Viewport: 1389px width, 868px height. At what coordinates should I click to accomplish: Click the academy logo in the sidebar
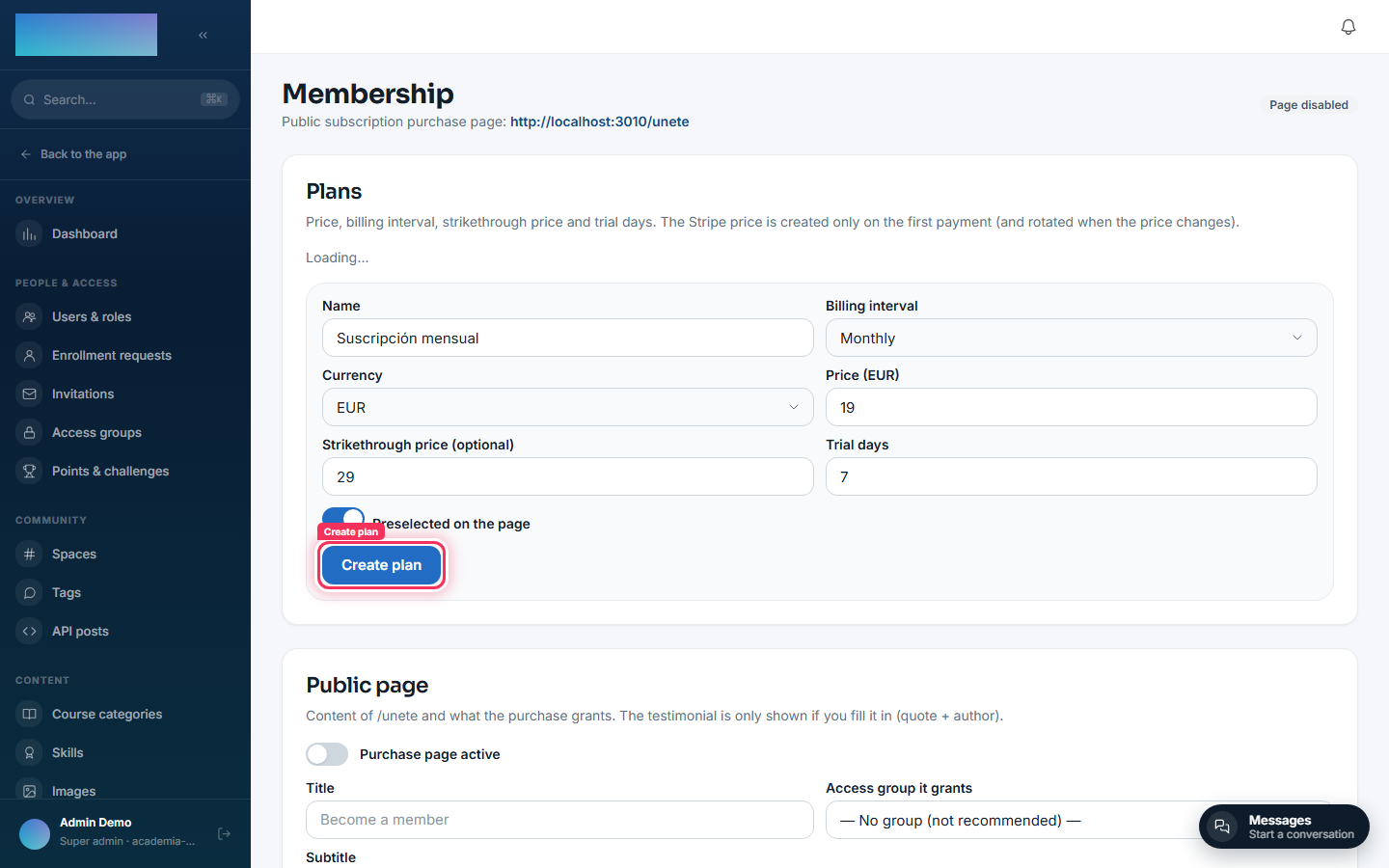pos(86,35)
